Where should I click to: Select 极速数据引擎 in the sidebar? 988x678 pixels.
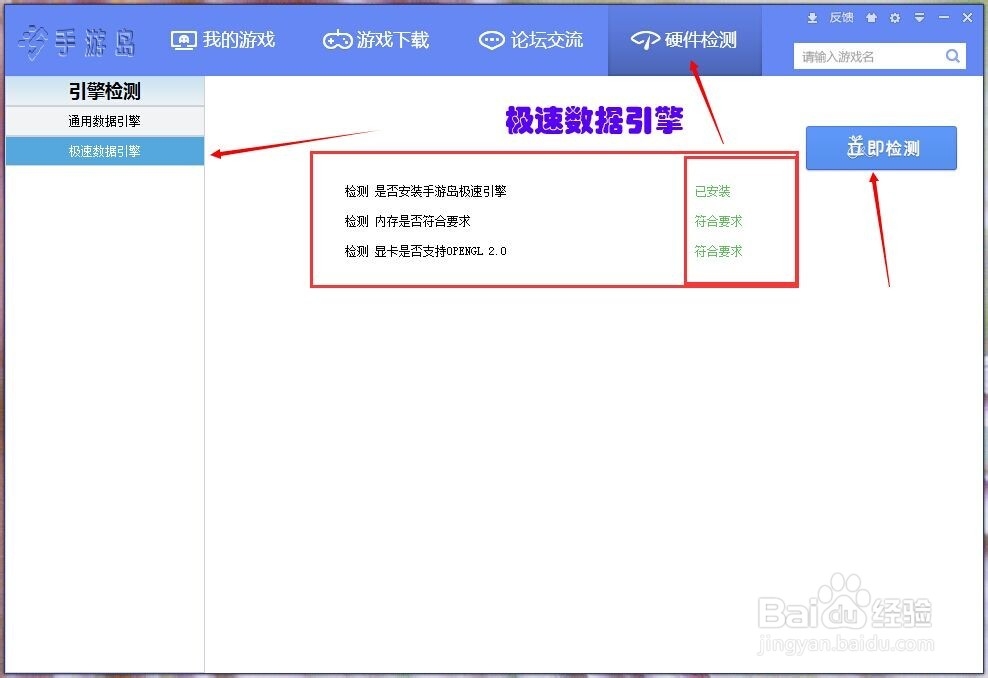105,151
